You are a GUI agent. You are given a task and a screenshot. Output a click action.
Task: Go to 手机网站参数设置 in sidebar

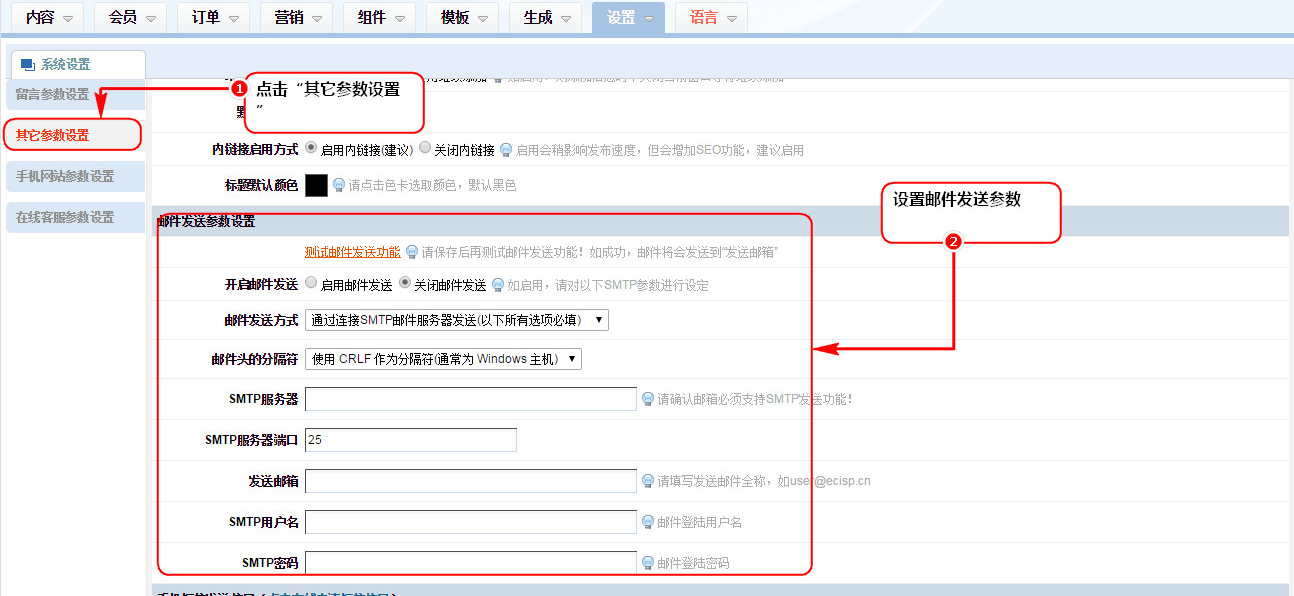click(x=66, y=176)
